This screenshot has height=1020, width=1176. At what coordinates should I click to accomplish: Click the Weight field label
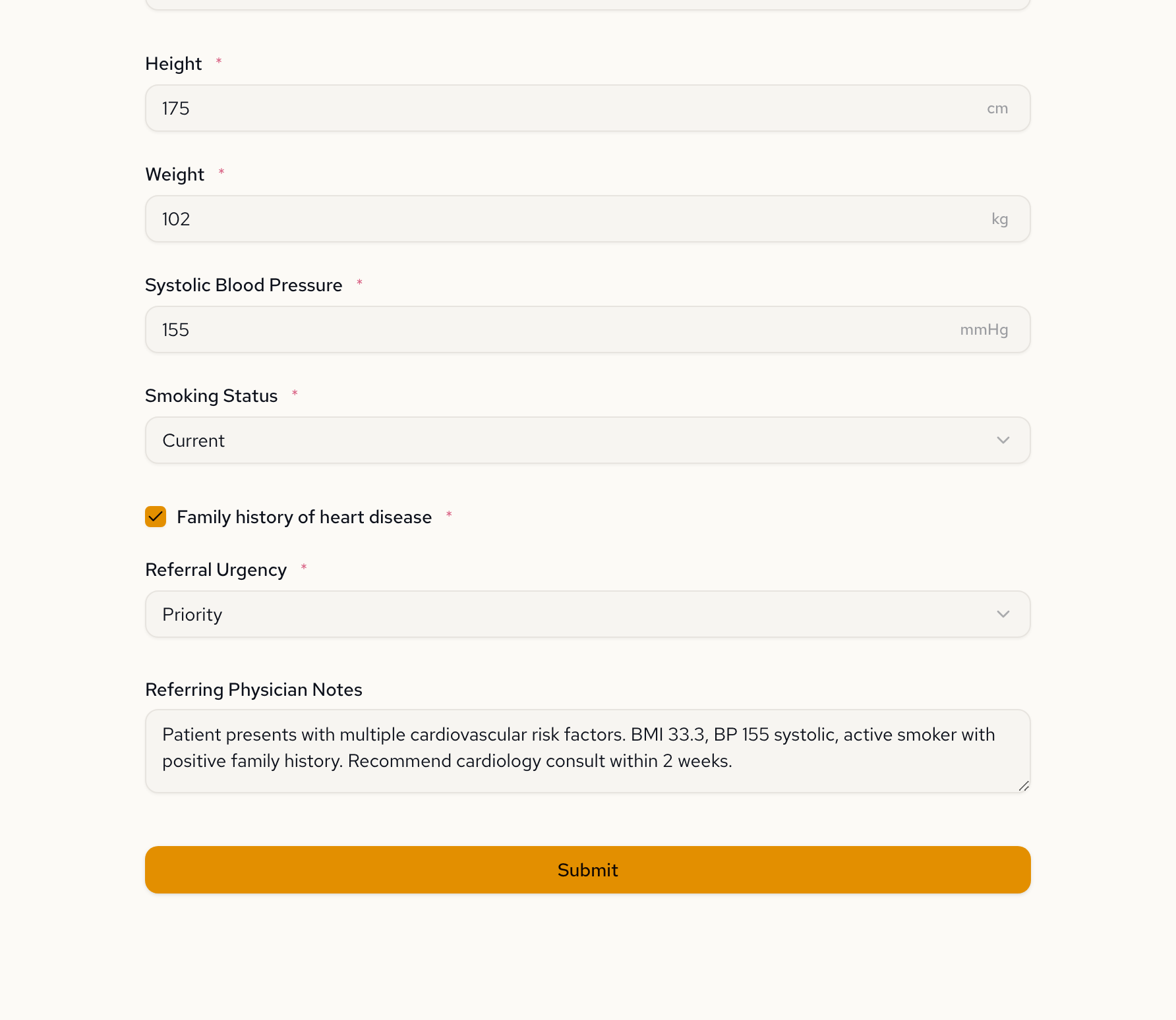tap(175, 175)
